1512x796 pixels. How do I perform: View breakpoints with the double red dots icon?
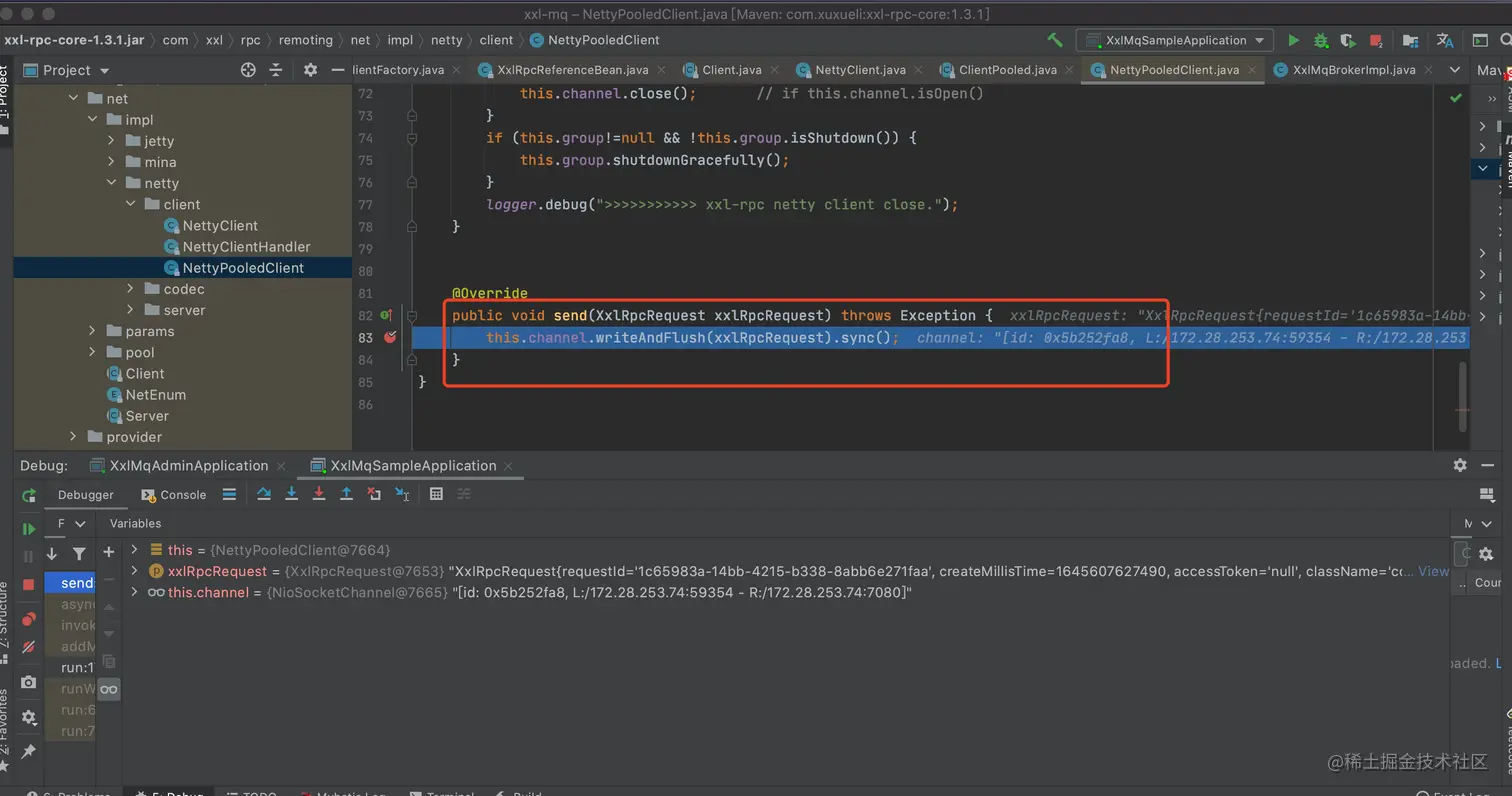(29, 619)
